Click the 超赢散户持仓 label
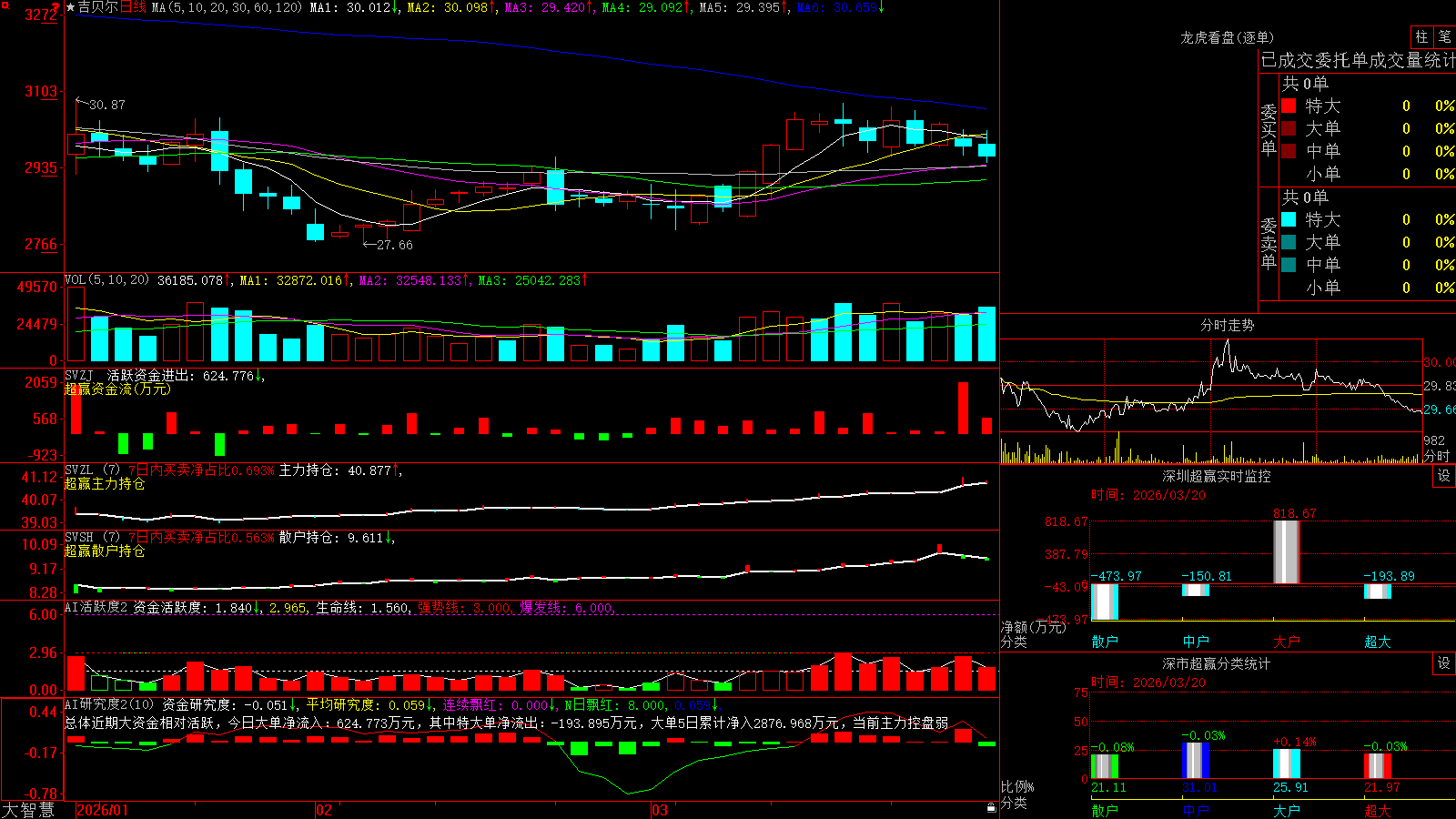 tap(105, 551)
